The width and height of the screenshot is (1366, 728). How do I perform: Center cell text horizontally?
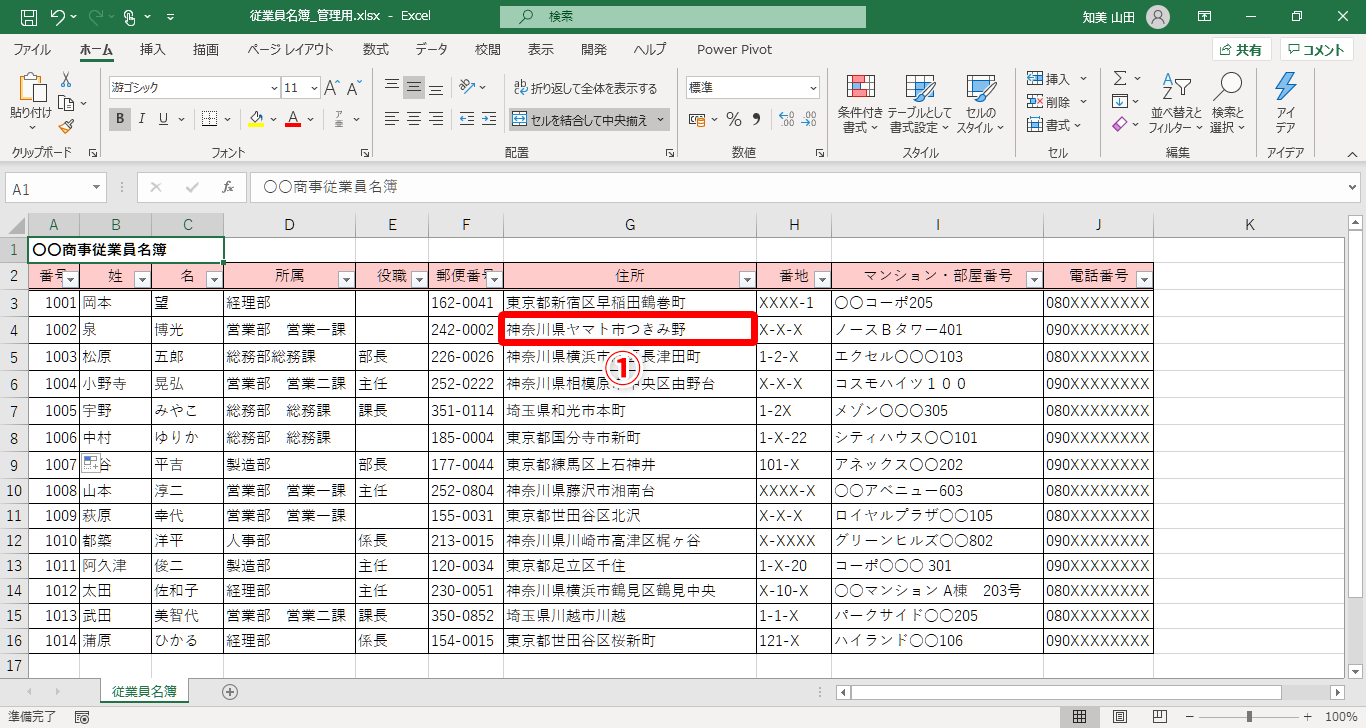coord(414,119)
